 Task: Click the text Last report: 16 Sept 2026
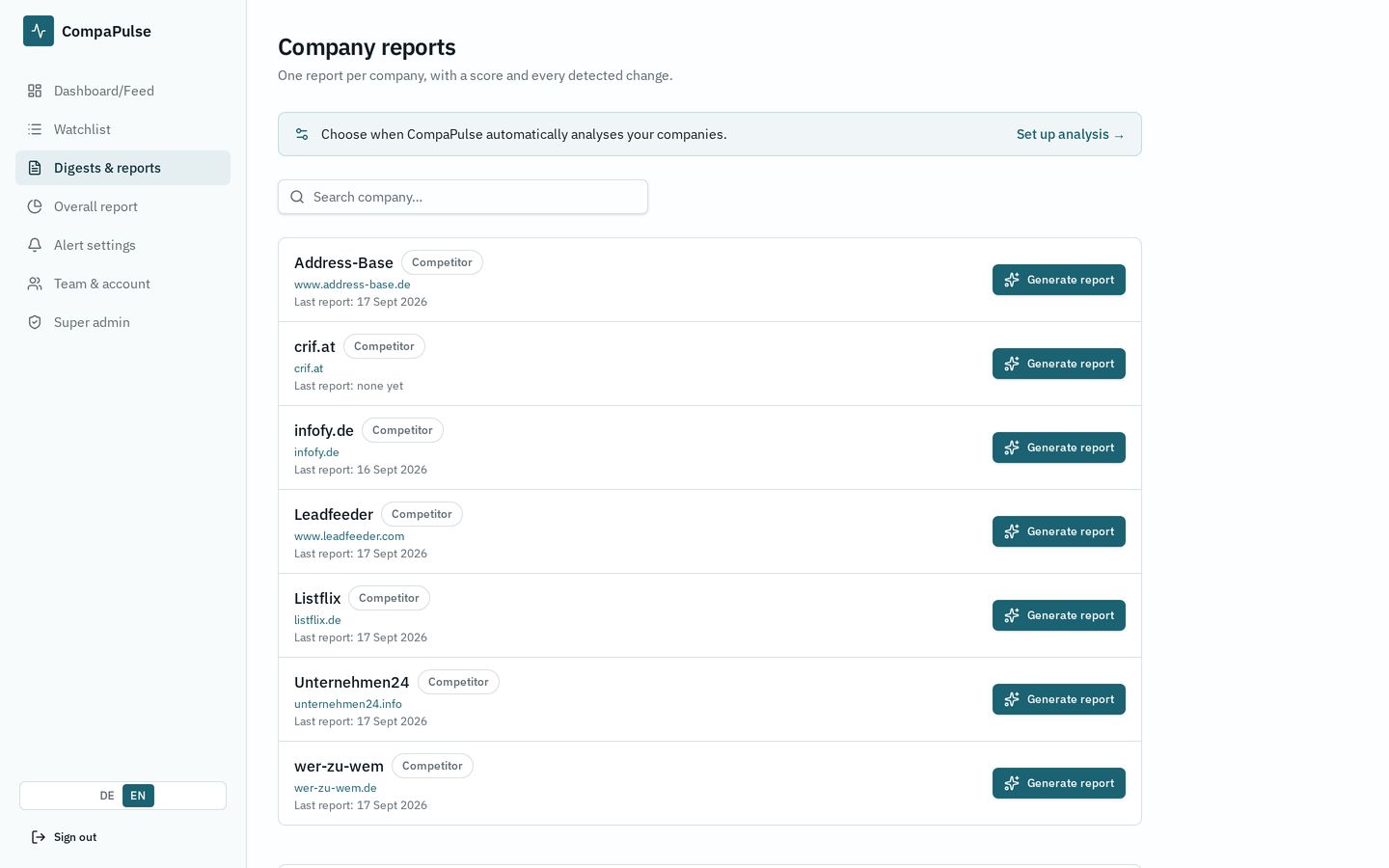pos(361,470)
